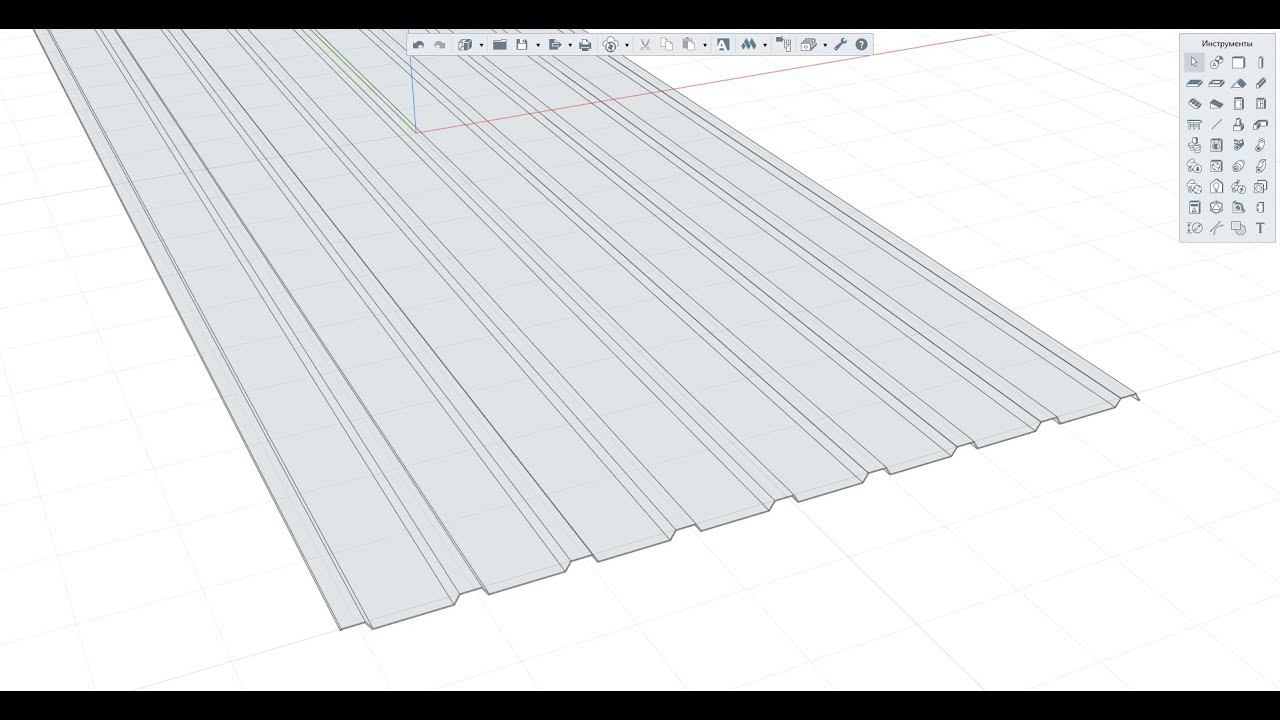Click the cloud sync collaboration icon
Viewport: 1280px width, 720px height.
pos(611,45)
